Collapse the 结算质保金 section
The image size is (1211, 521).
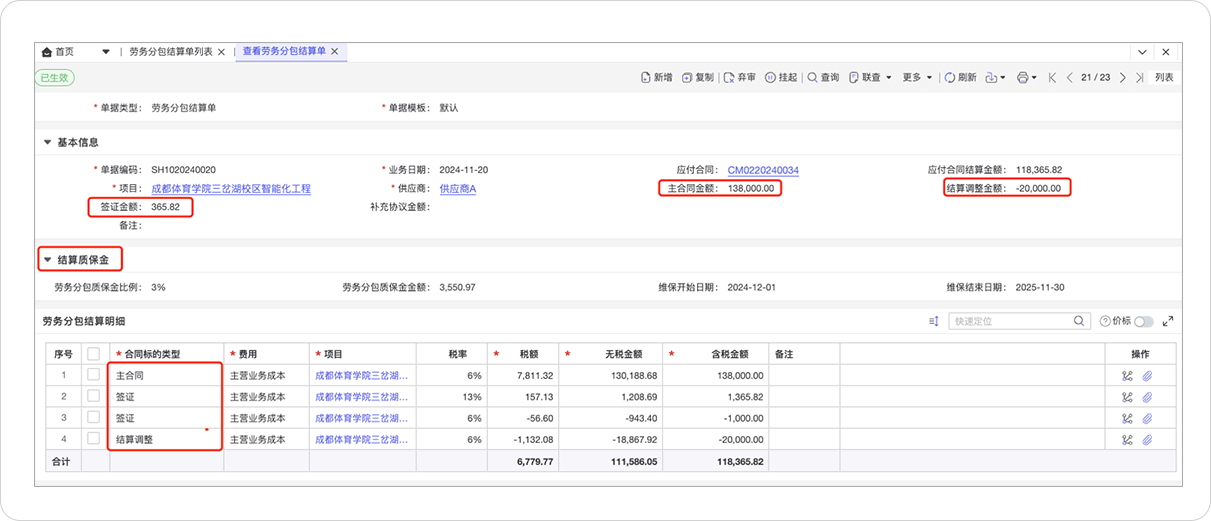click(x=47, y=260)
